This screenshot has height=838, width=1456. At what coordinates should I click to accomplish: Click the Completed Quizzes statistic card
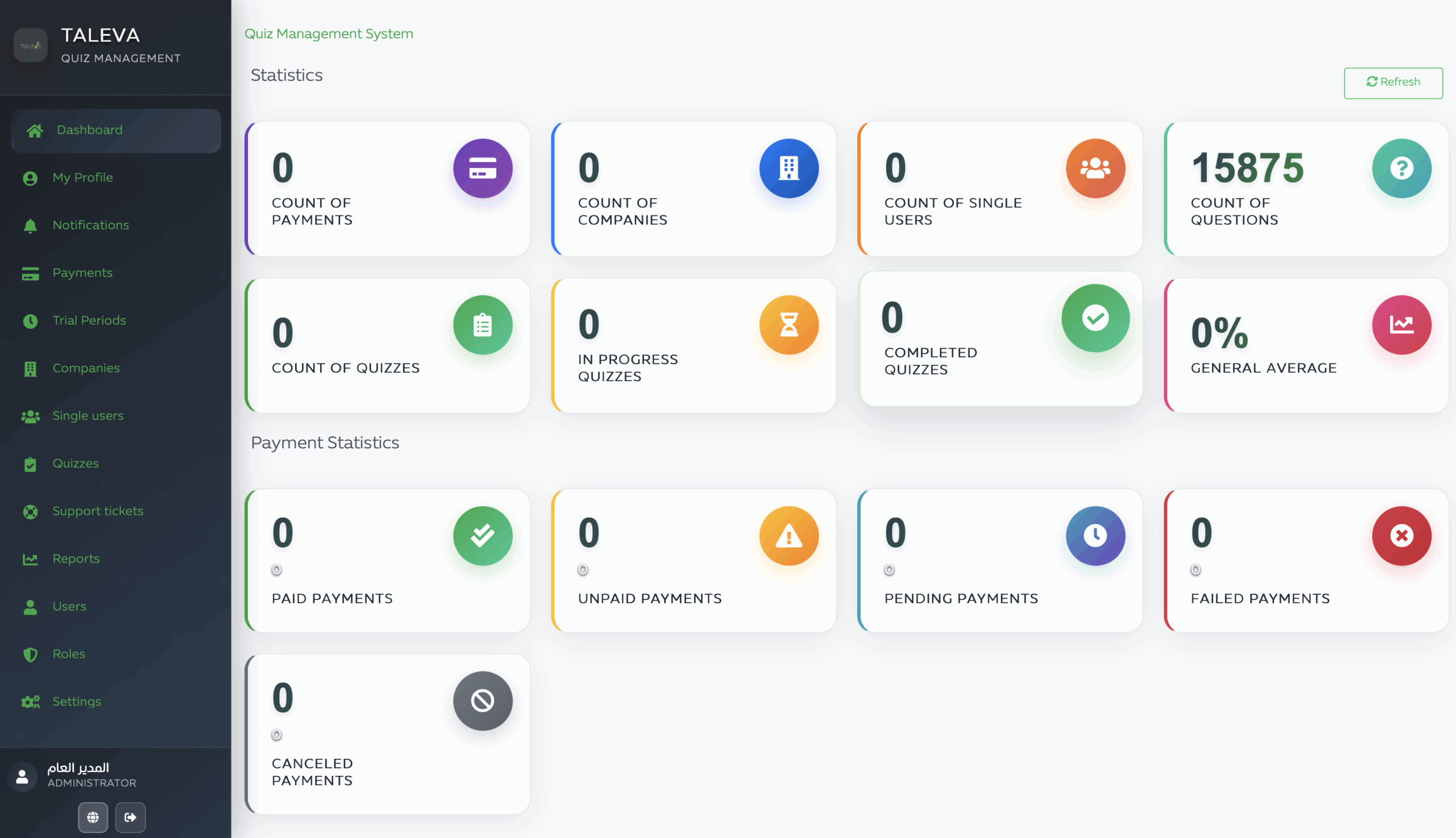click(x=1000, y=340)
